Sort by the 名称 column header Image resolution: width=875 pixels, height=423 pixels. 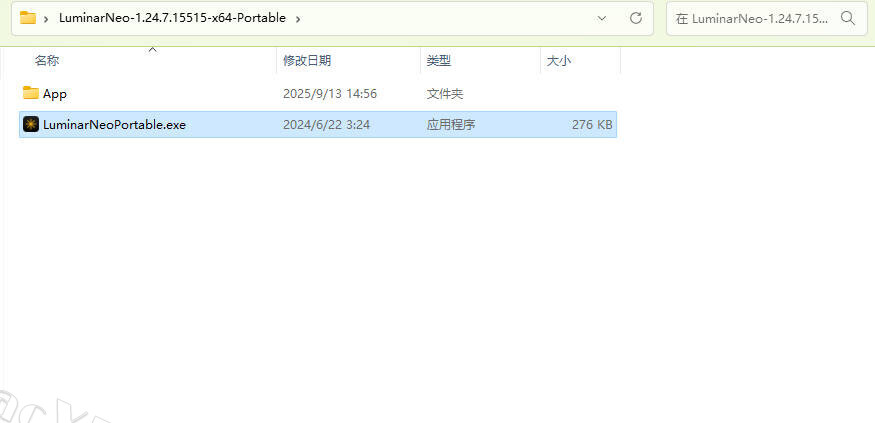point(47,61)
